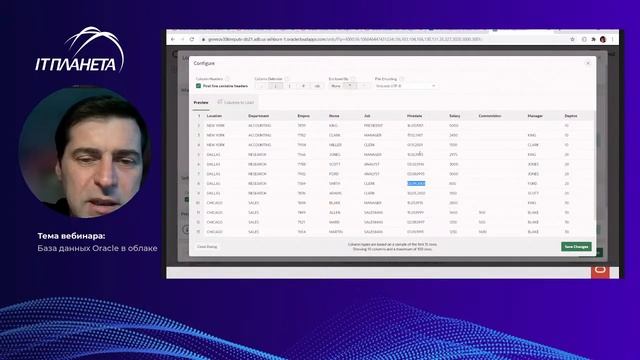Open help icon next to File Encoding
640x360 pixels.
coord(401,79)
